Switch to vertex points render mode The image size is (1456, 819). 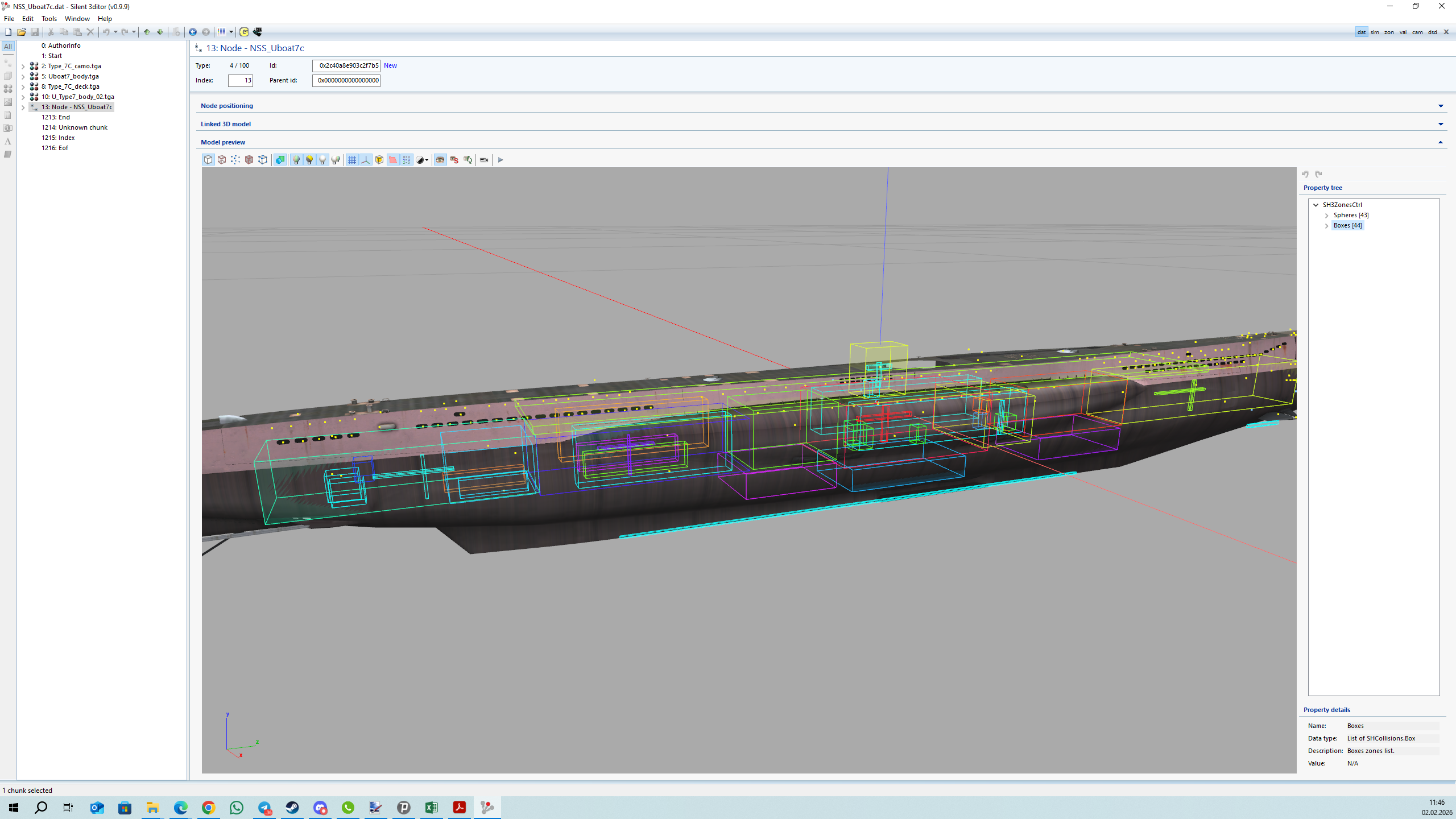pyautogui.click(x=235, y=160)
